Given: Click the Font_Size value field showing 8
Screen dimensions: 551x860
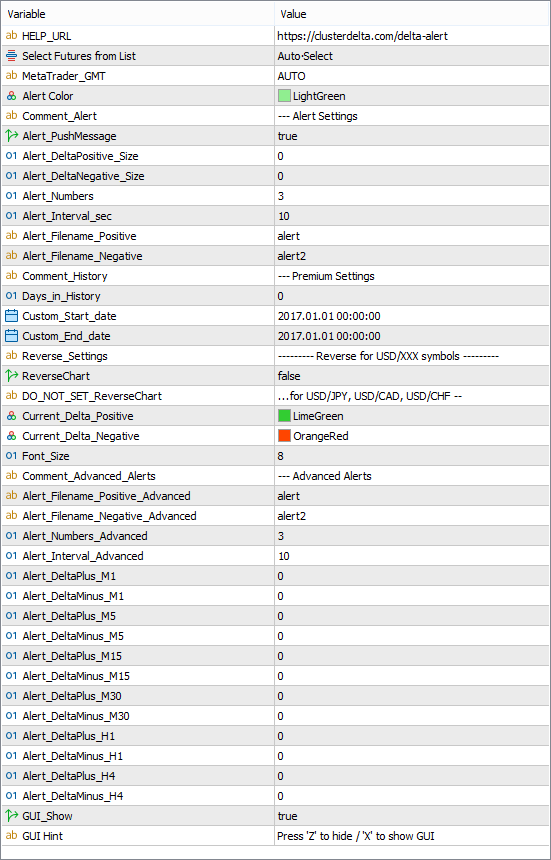Looking at the screenshot, I should [x=412, y=456].
